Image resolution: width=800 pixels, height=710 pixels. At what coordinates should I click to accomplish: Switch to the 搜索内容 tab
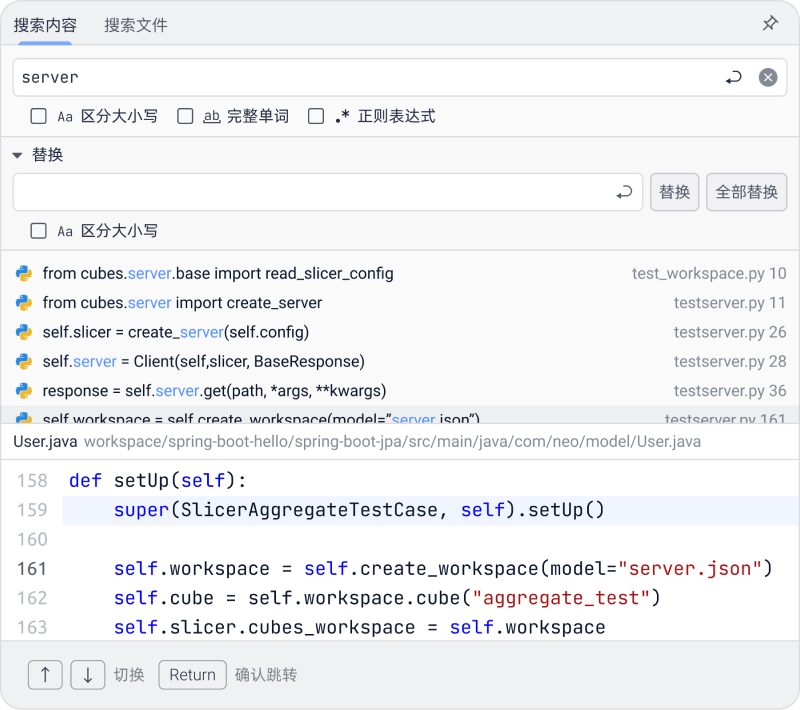click(45, 25)
